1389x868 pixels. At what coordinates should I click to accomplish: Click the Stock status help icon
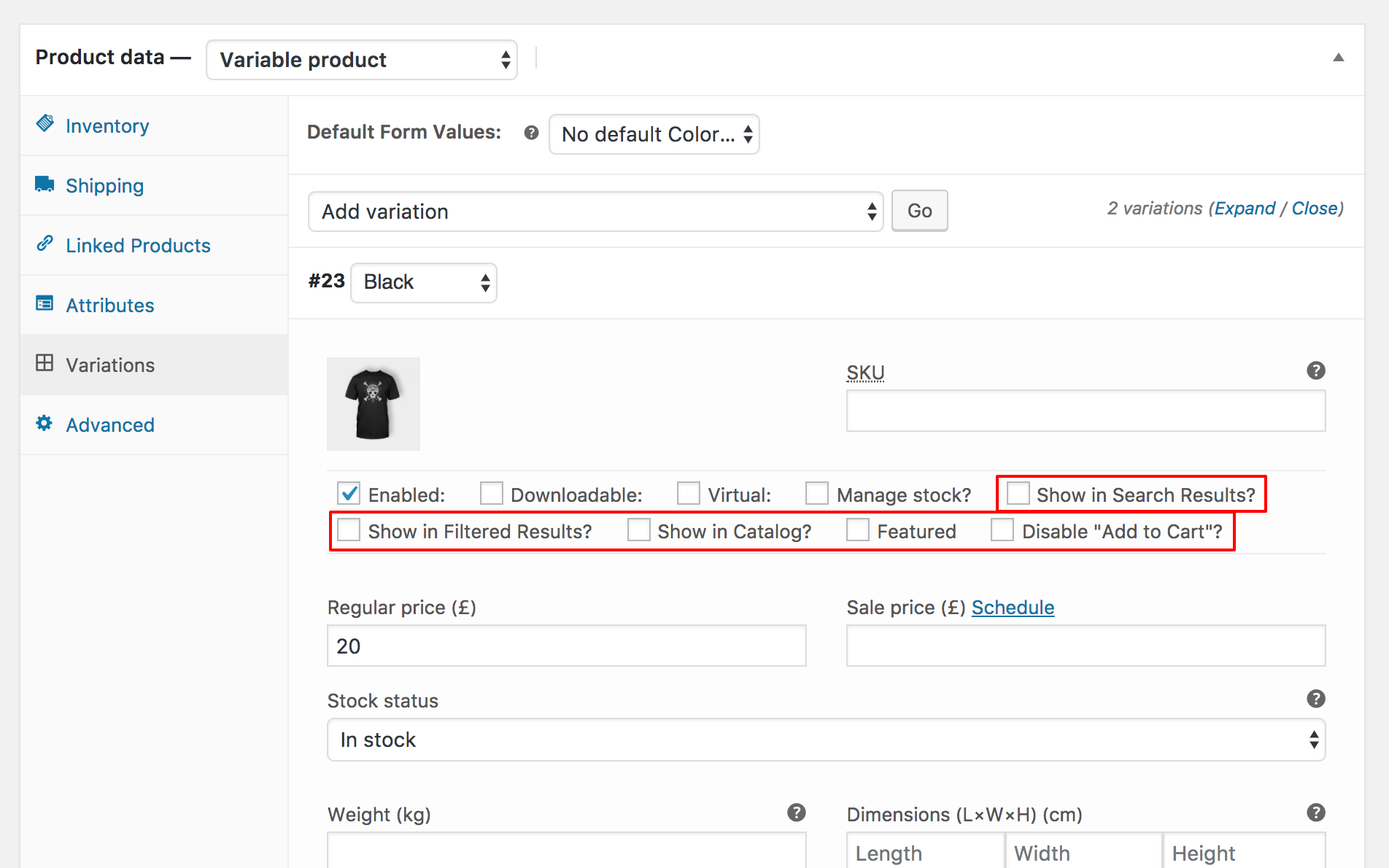pos(1315,699)
